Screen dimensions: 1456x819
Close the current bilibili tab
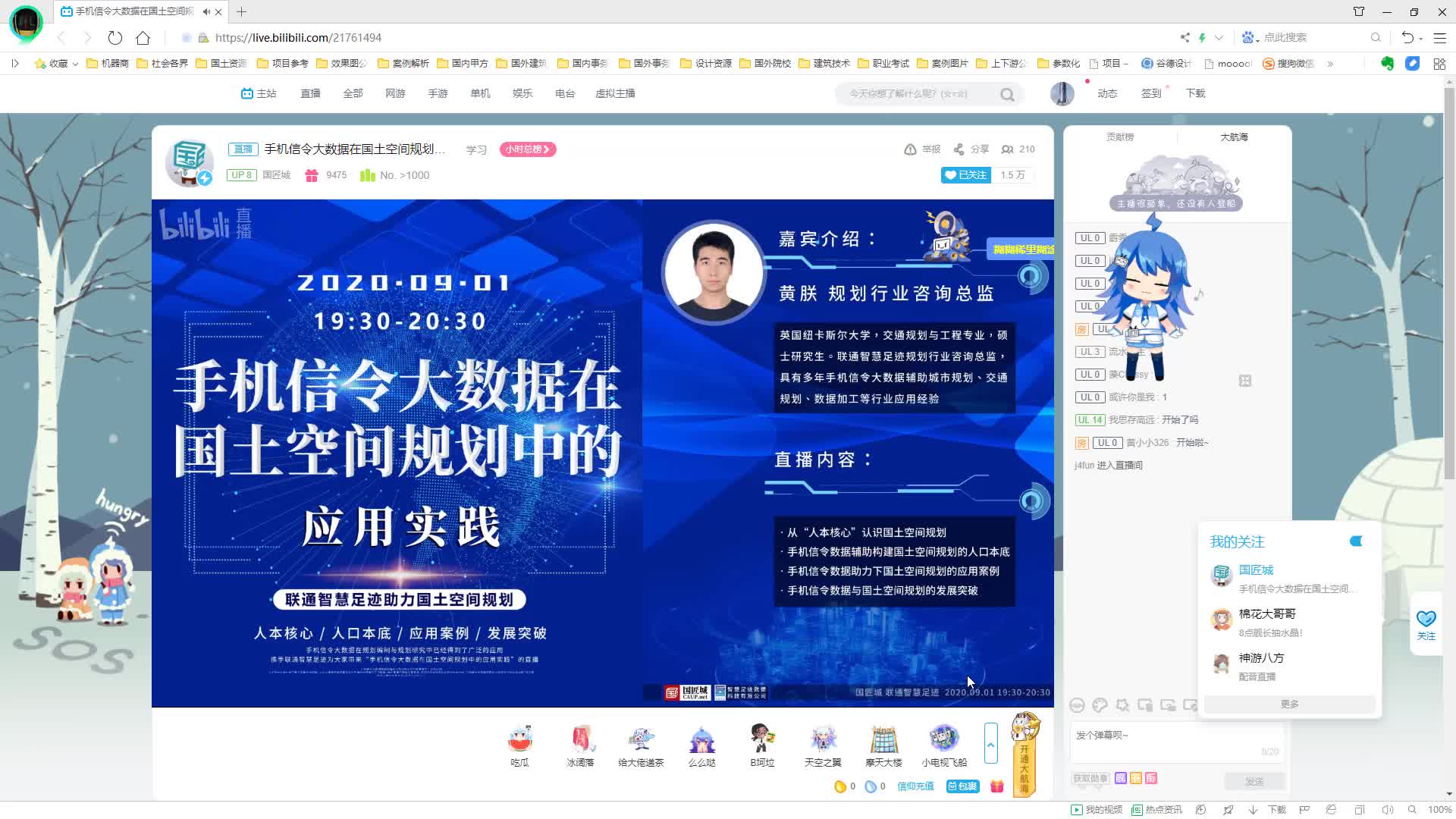pos(218,12)
